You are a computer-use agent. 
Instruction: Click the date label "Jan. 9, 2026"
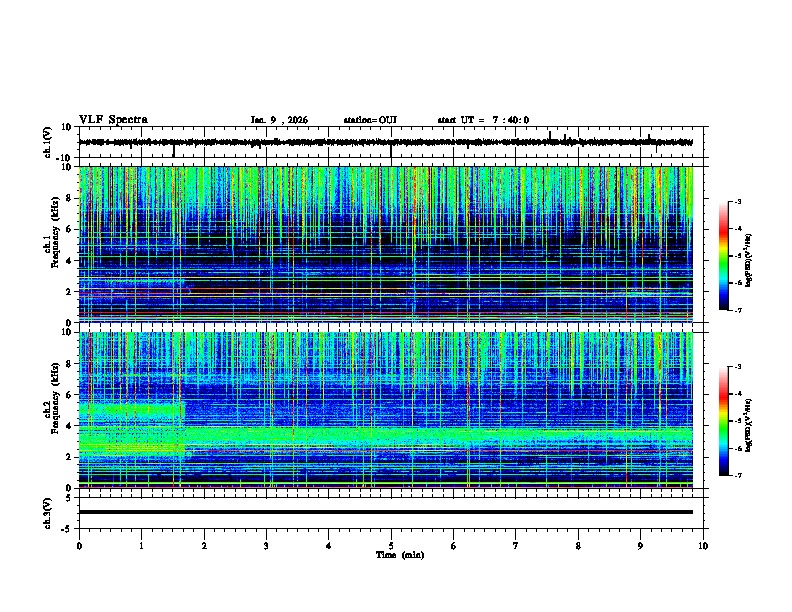(279, 120)
